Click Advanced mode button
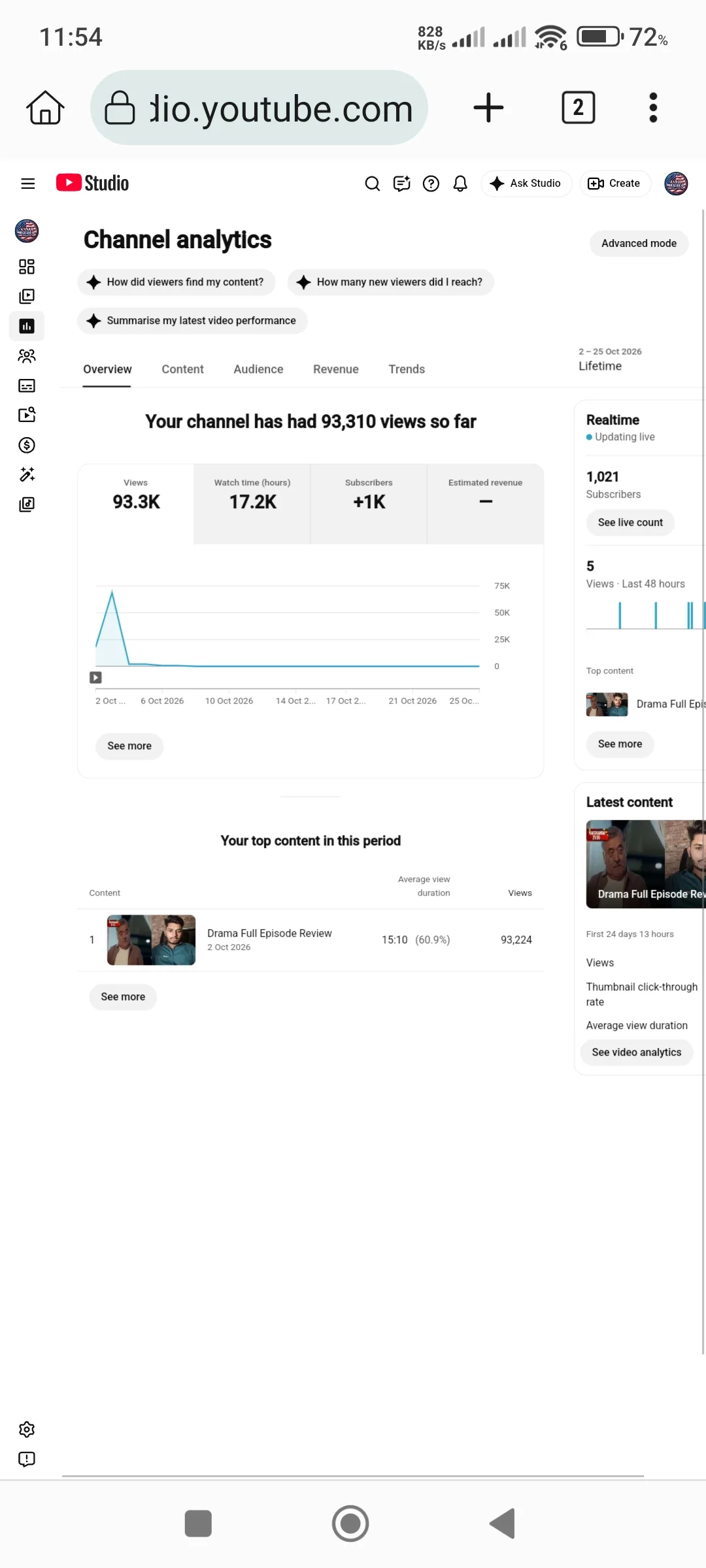The image size is (706, 1568). pos(639,243)
